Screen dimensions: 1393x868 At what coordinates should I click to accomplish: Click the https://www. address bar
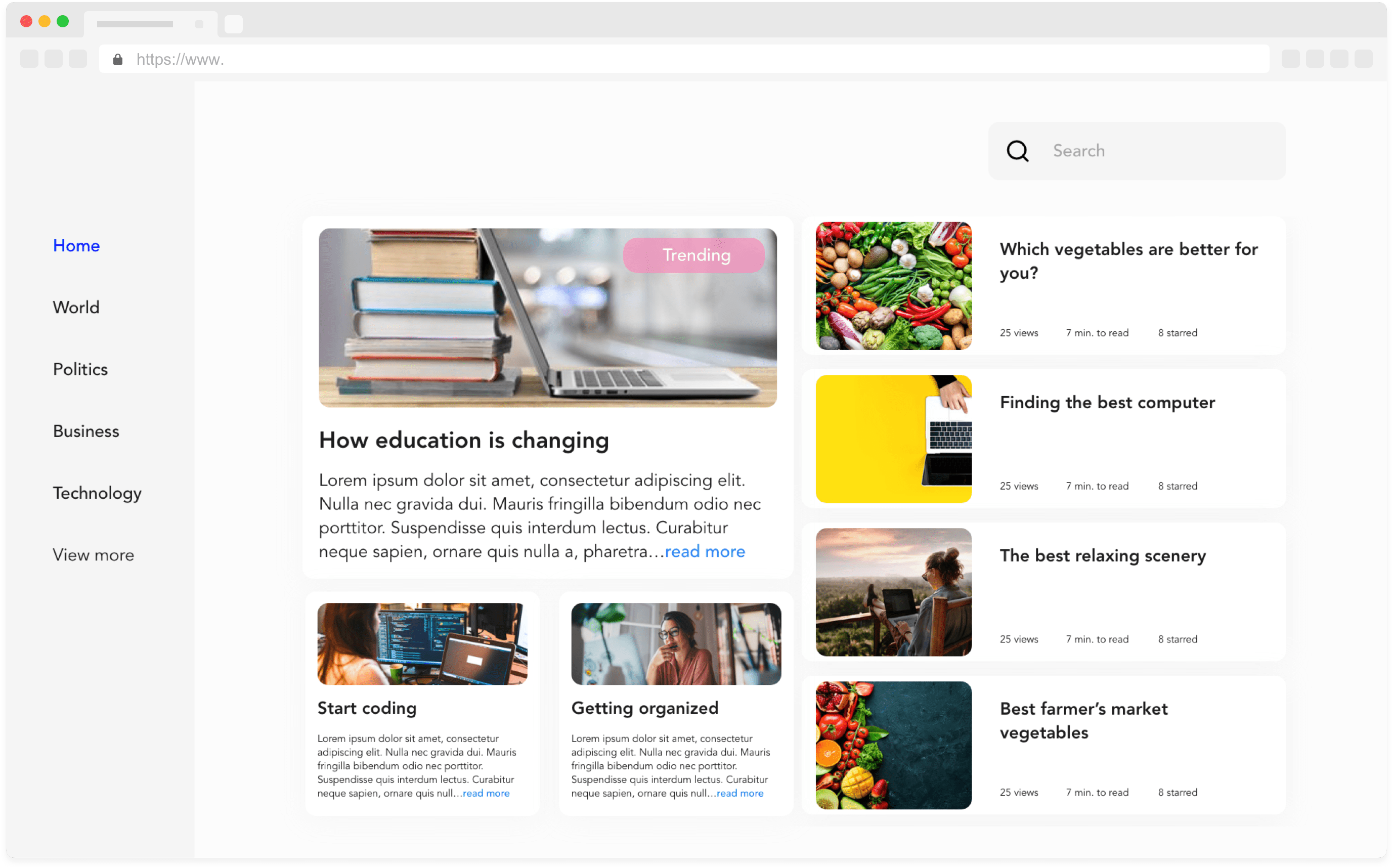(683, 59)
